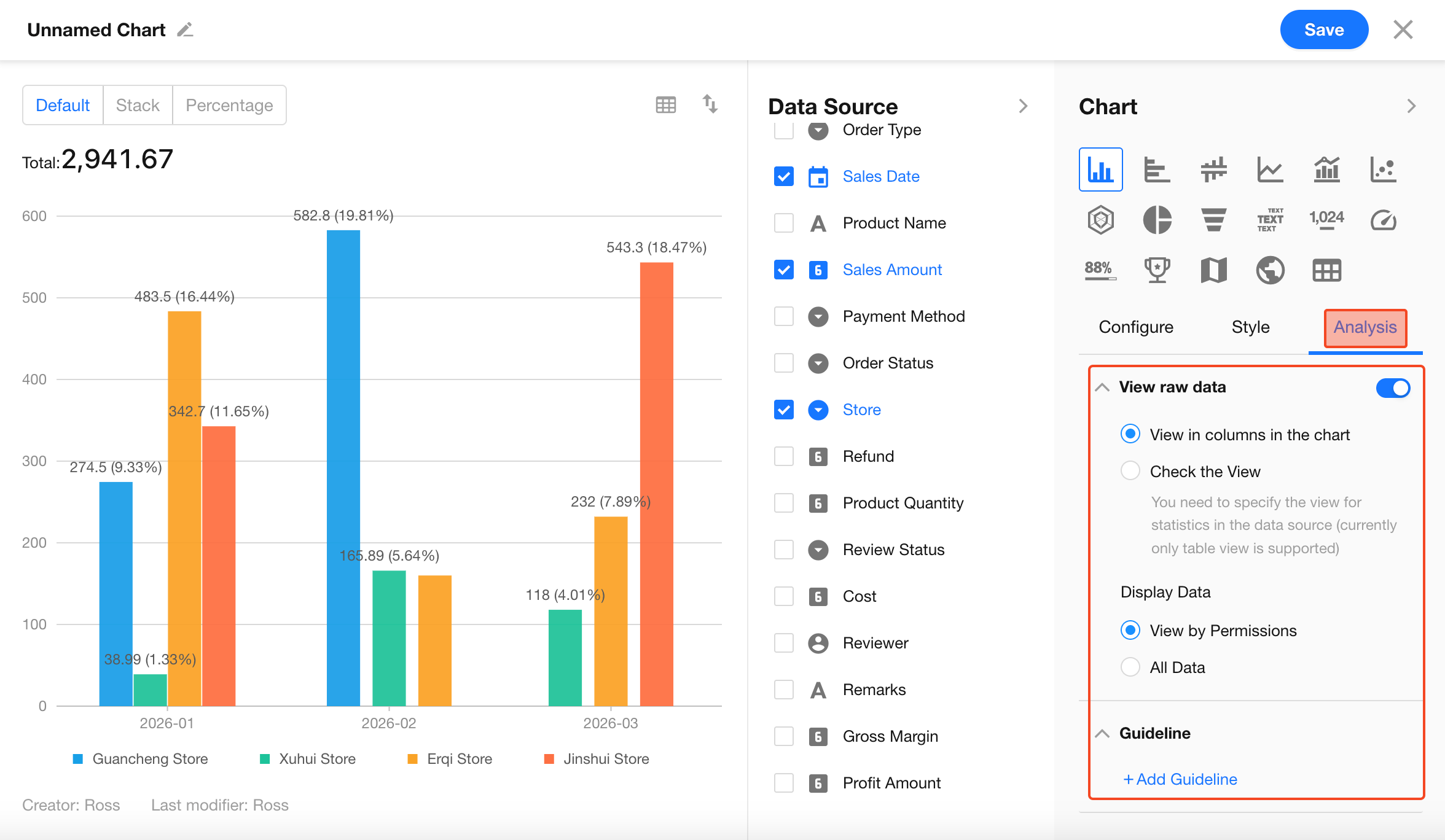
Task: Click the Erqi Store orange legend swatch
Action: [x=413, y=759]
